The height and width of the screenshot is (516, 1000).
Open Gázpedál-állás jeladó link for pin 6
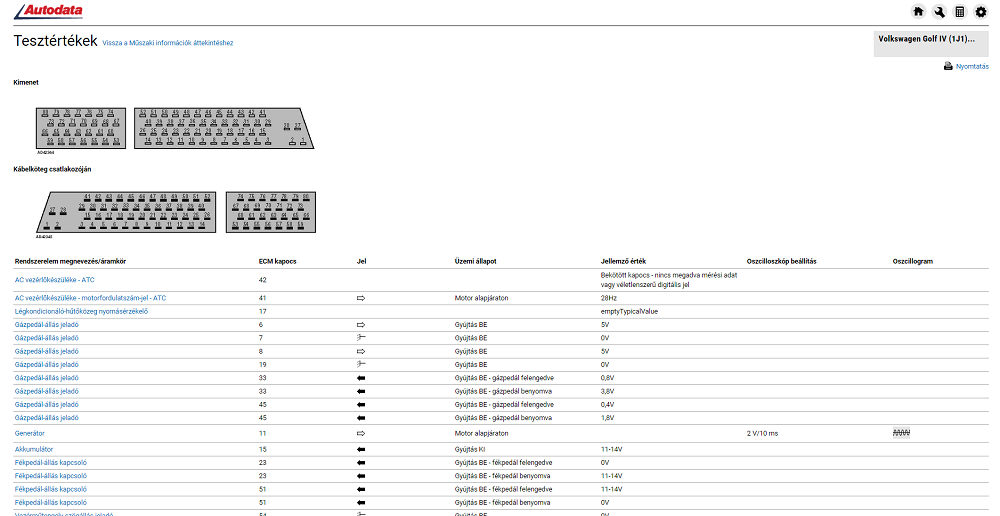(47, 325)
